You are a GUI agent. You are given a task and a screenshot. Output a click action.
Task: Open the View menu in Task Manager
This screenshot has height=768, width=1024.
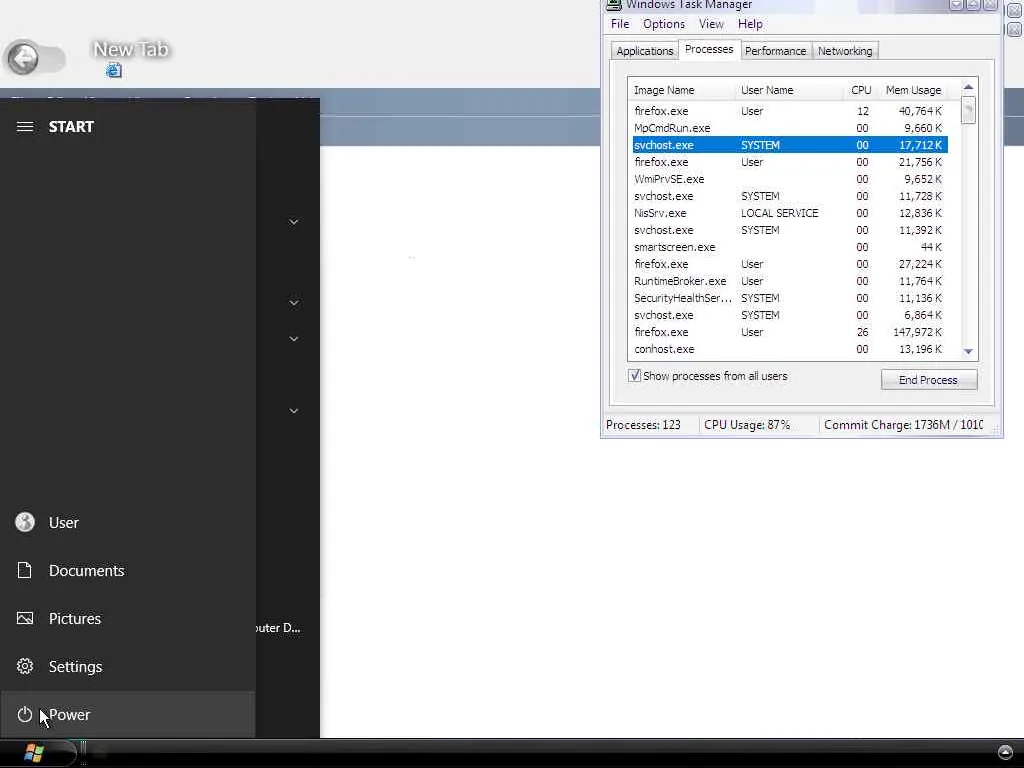pos(711,24)
